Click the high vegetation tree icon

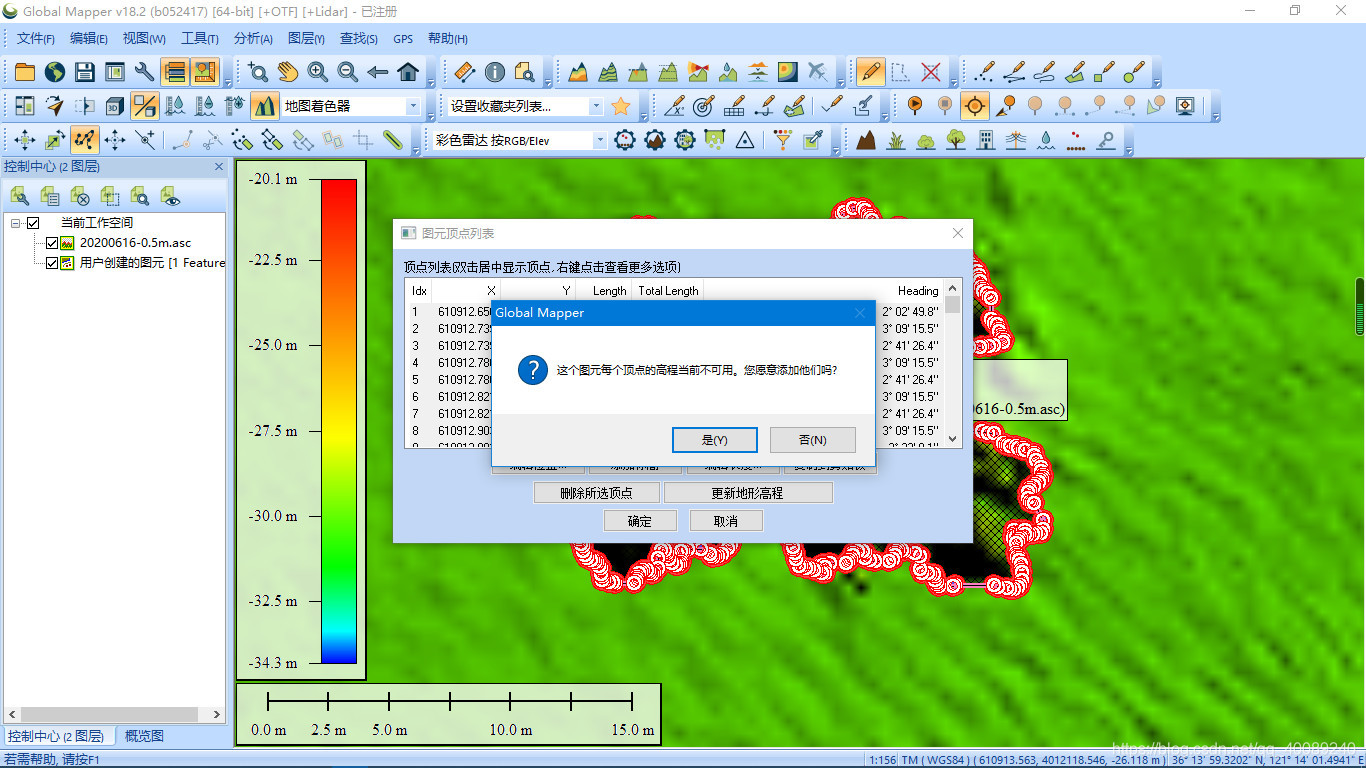tap(956, 140)
